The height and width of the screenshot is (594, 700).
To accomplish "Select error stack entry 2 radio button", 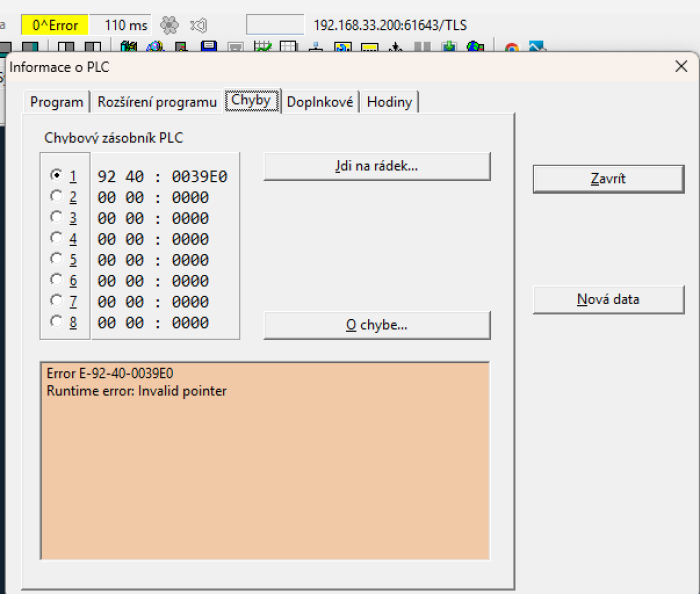I will (56, 197).
